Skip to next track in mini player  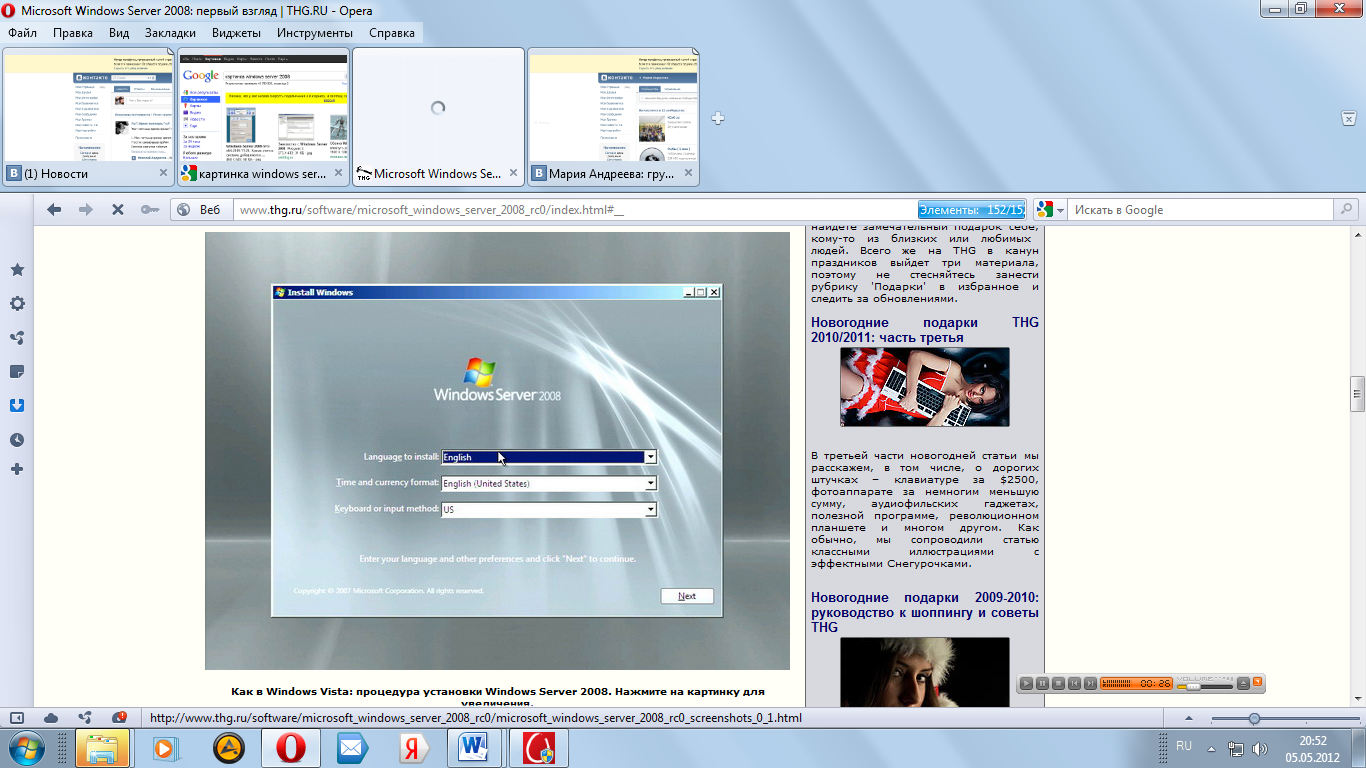(1090, 683)
